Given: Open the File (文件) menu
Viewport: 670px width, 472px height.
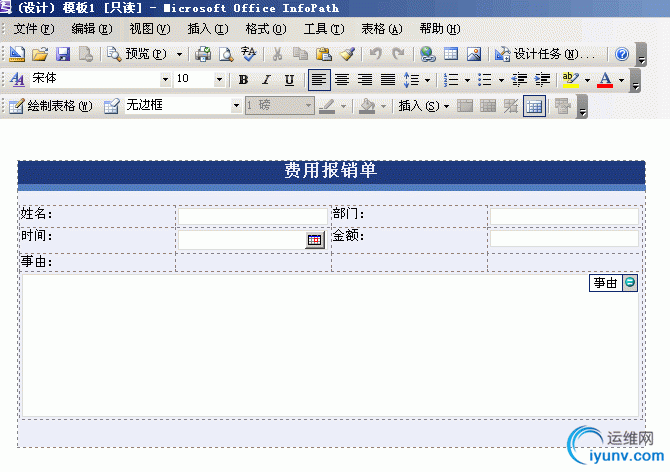Looking at the screenshot, I should click(x=34, y=29).
